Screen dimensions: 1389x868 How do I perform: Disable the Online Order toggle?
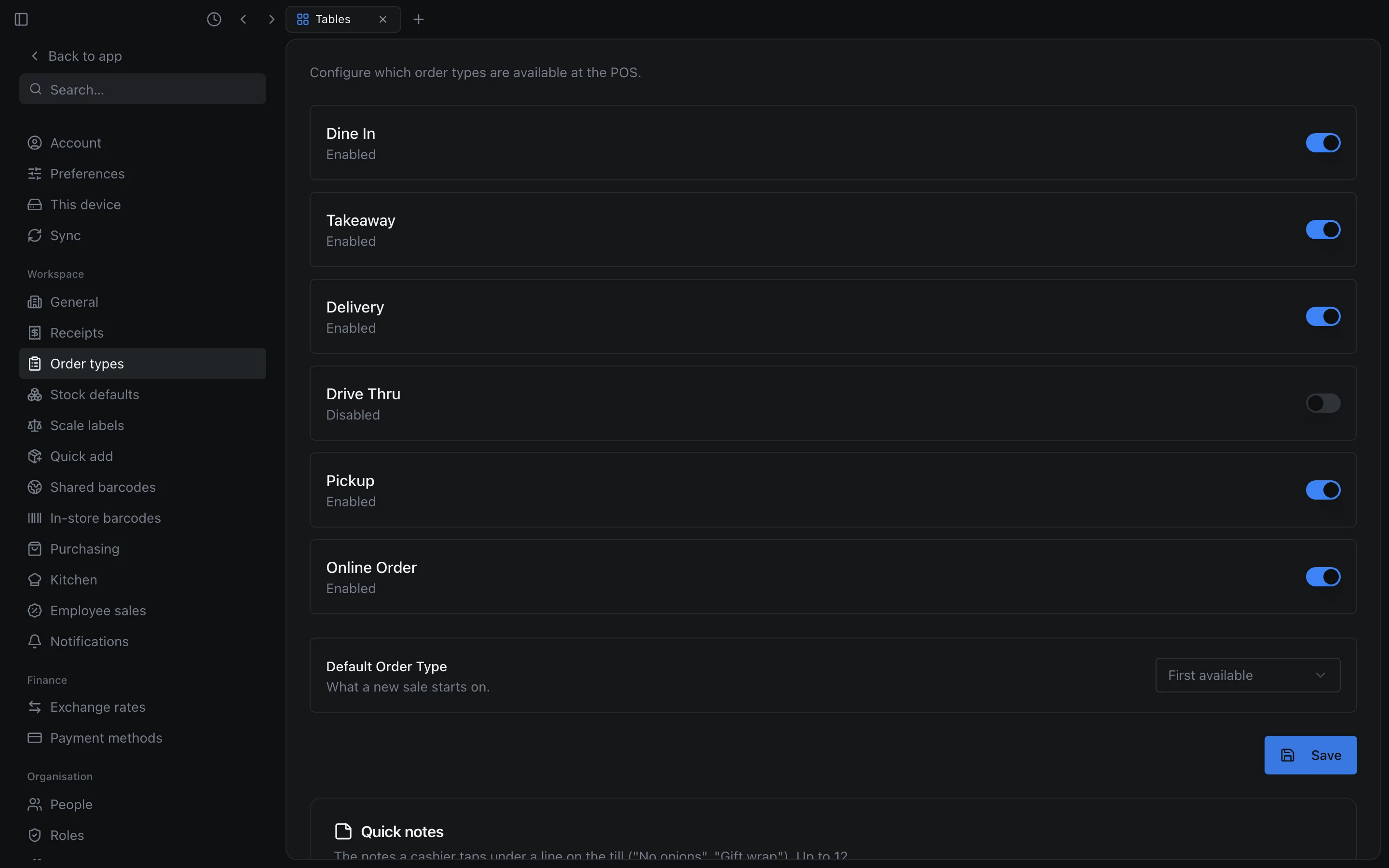(x=1323, y=577)
